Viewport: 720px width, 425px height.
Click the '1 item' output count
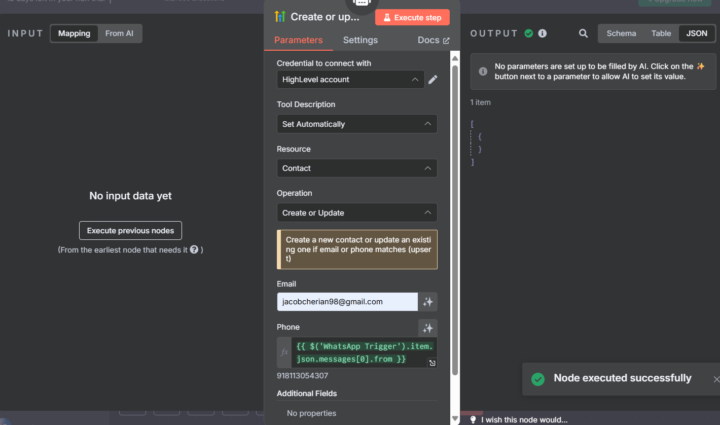point(480,102)
